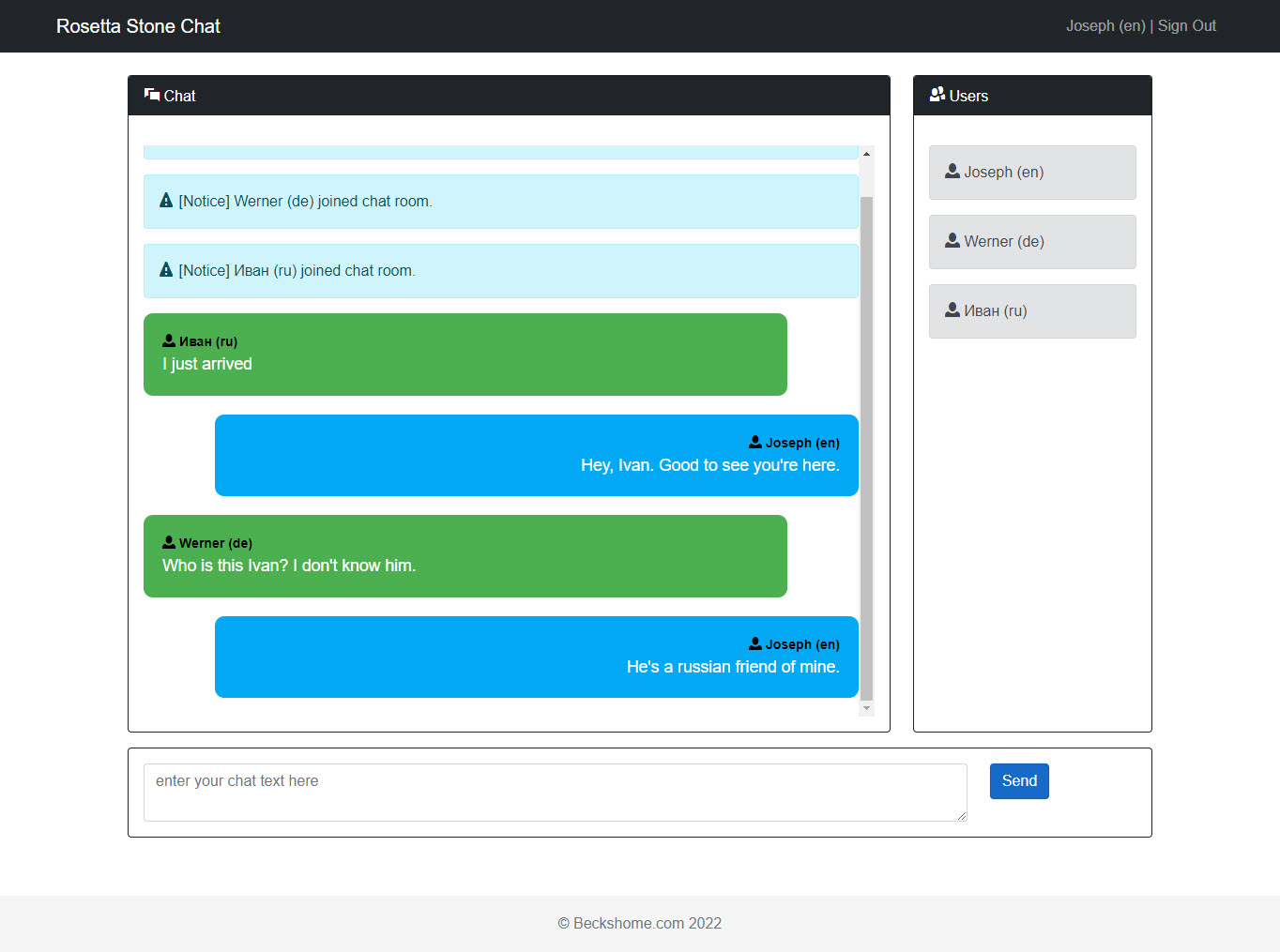
Task: Click the person icon beside Werner in Users list
Action: 952,240
